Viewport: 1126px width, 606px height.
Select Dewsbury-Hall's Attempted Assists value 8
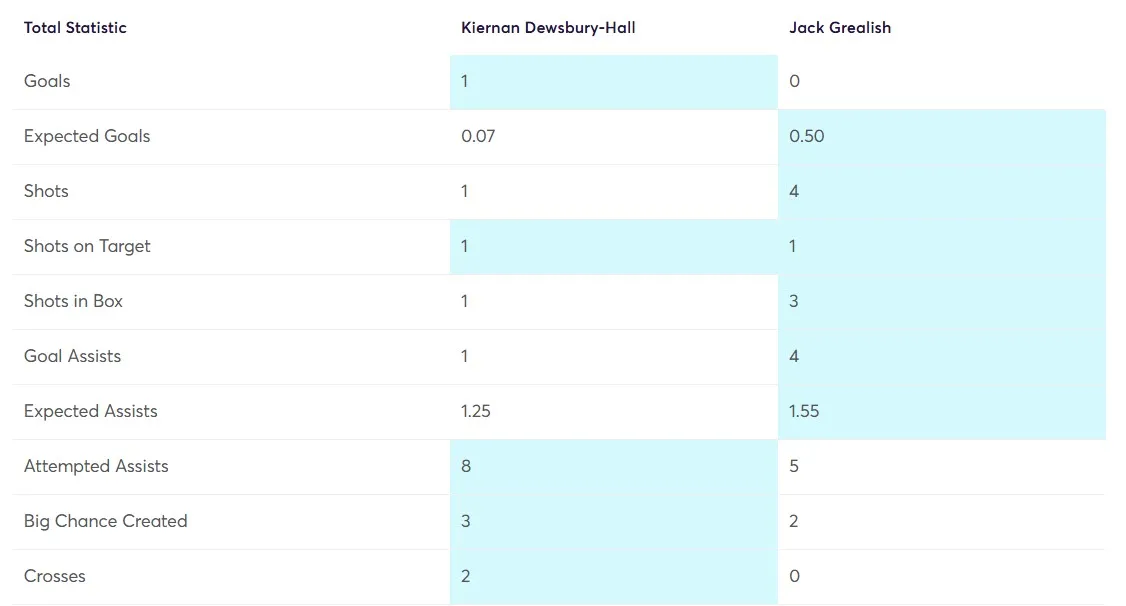466,466
